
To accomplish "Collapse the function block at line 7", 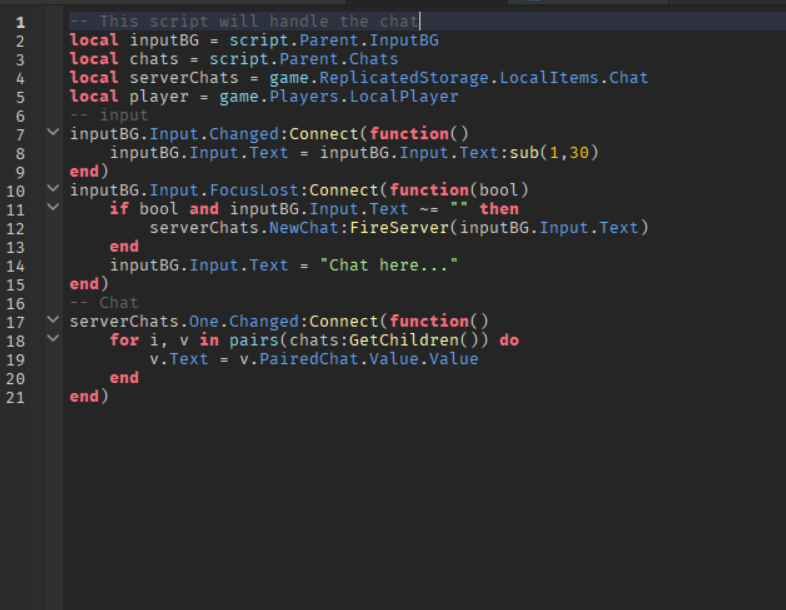I will (x=53, y=132).
